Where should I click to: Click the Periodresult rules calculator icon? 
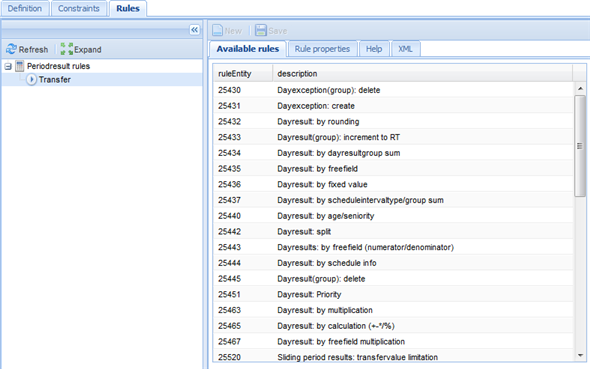(20, 66)
